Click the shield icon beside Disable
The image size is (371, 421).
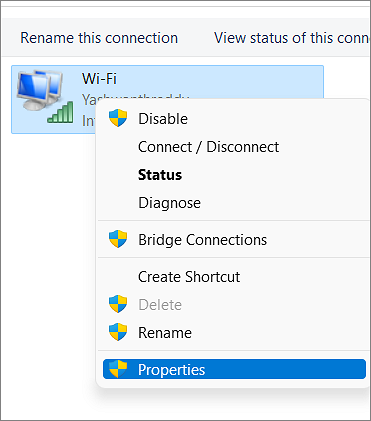118,119
